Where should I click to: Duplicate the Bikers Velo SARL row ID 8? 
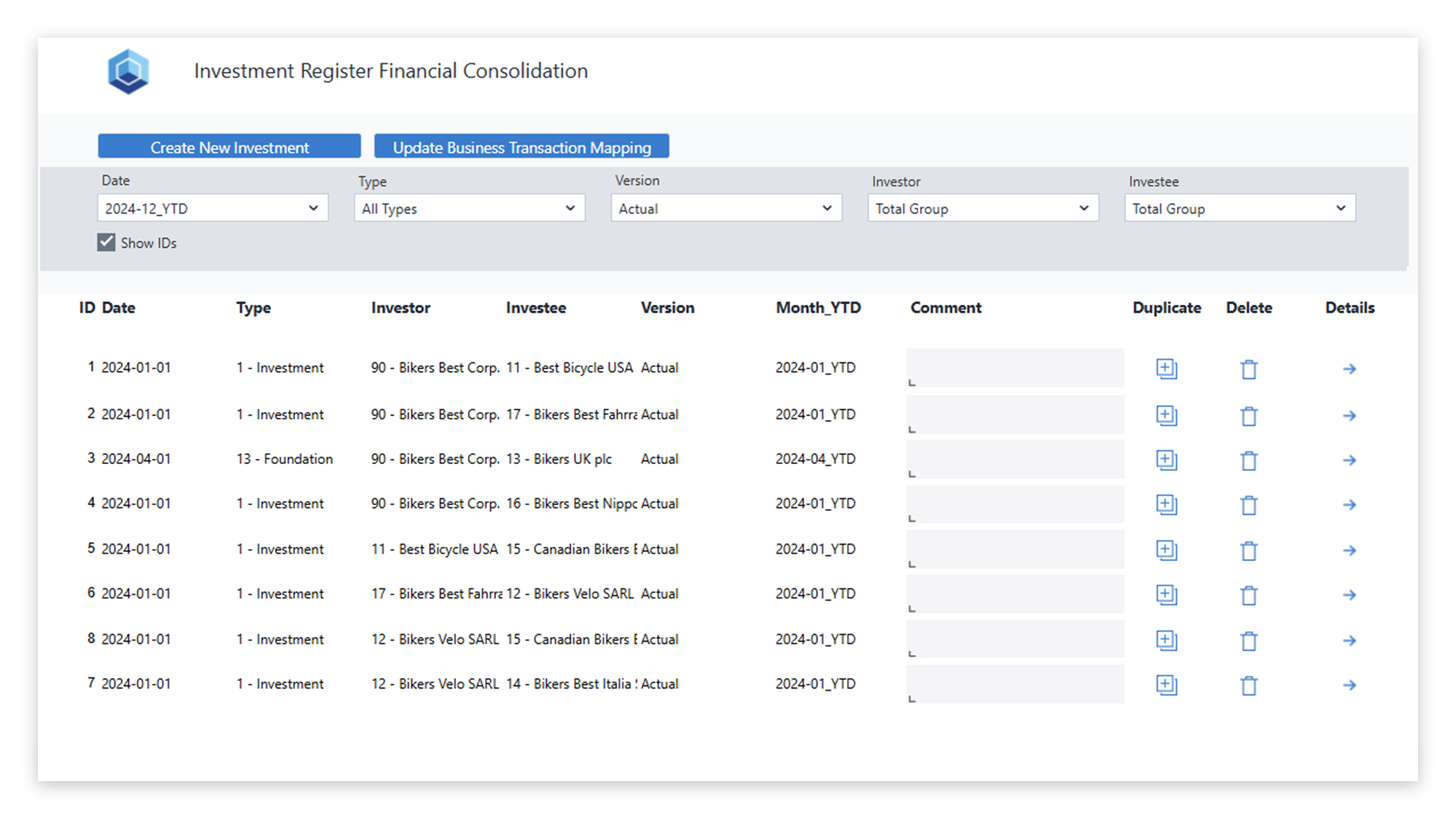tap(1166, 640)
